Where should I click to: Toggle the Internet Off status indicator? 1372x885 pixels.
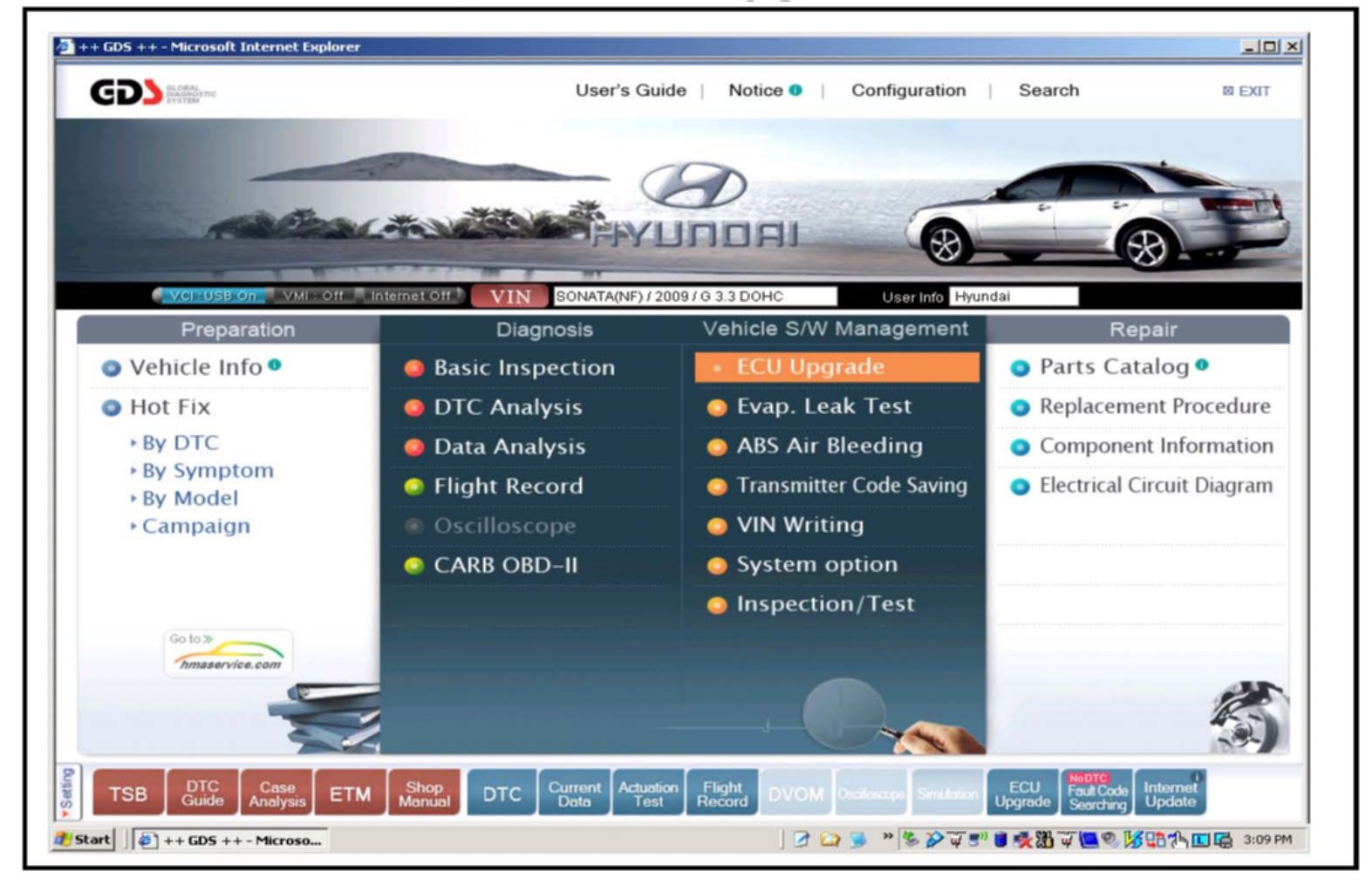[410, 296]
